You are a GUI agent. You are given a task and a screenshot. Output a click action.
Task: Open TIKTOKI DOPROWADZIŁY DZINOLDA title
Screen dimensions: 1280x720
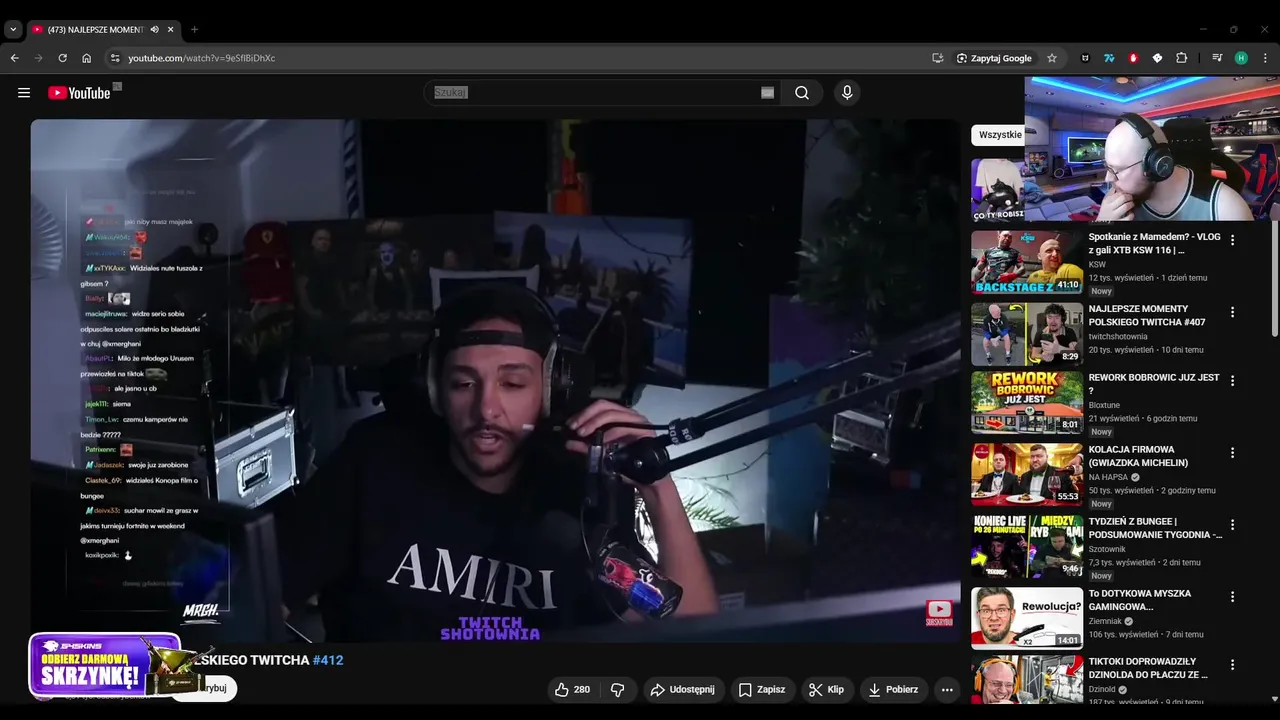1148,668
